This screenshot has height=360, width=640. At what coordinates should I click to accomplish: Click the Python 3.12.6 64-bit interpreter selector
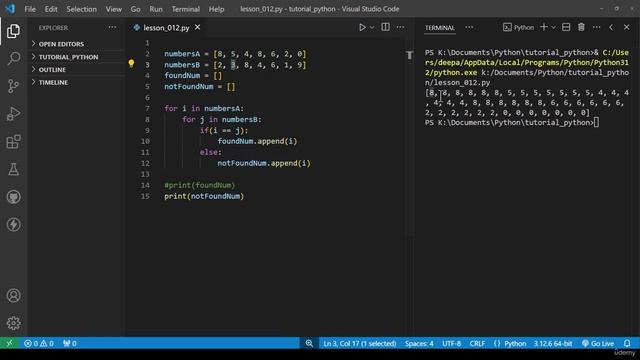553,343
